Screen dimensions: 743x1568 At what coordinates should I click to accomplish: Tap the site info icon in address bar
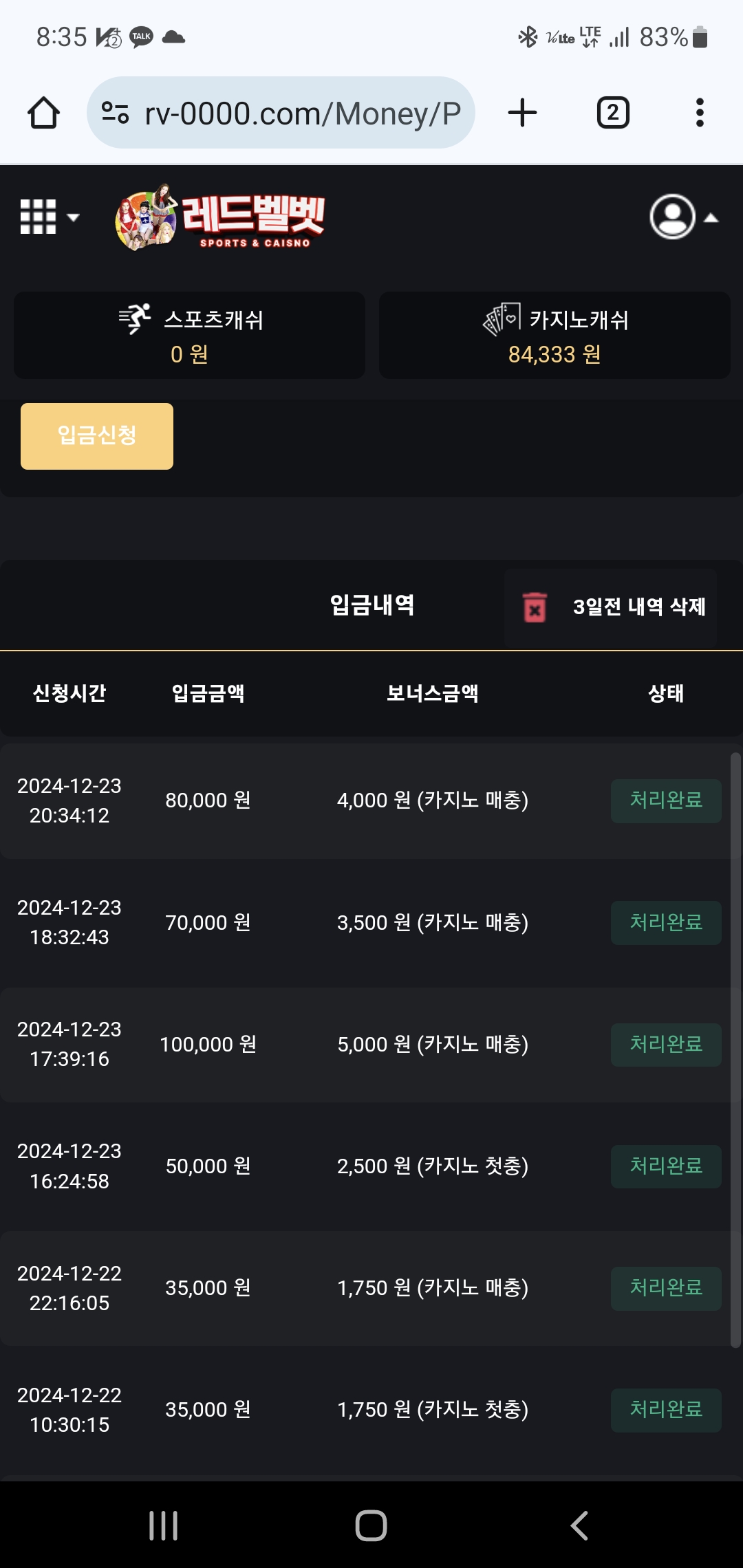pyautogui.click(x=115, y=113)
